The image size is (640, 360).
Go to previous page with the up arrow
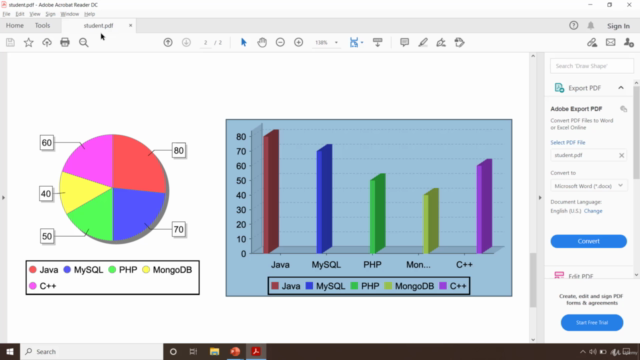[168, 42]
